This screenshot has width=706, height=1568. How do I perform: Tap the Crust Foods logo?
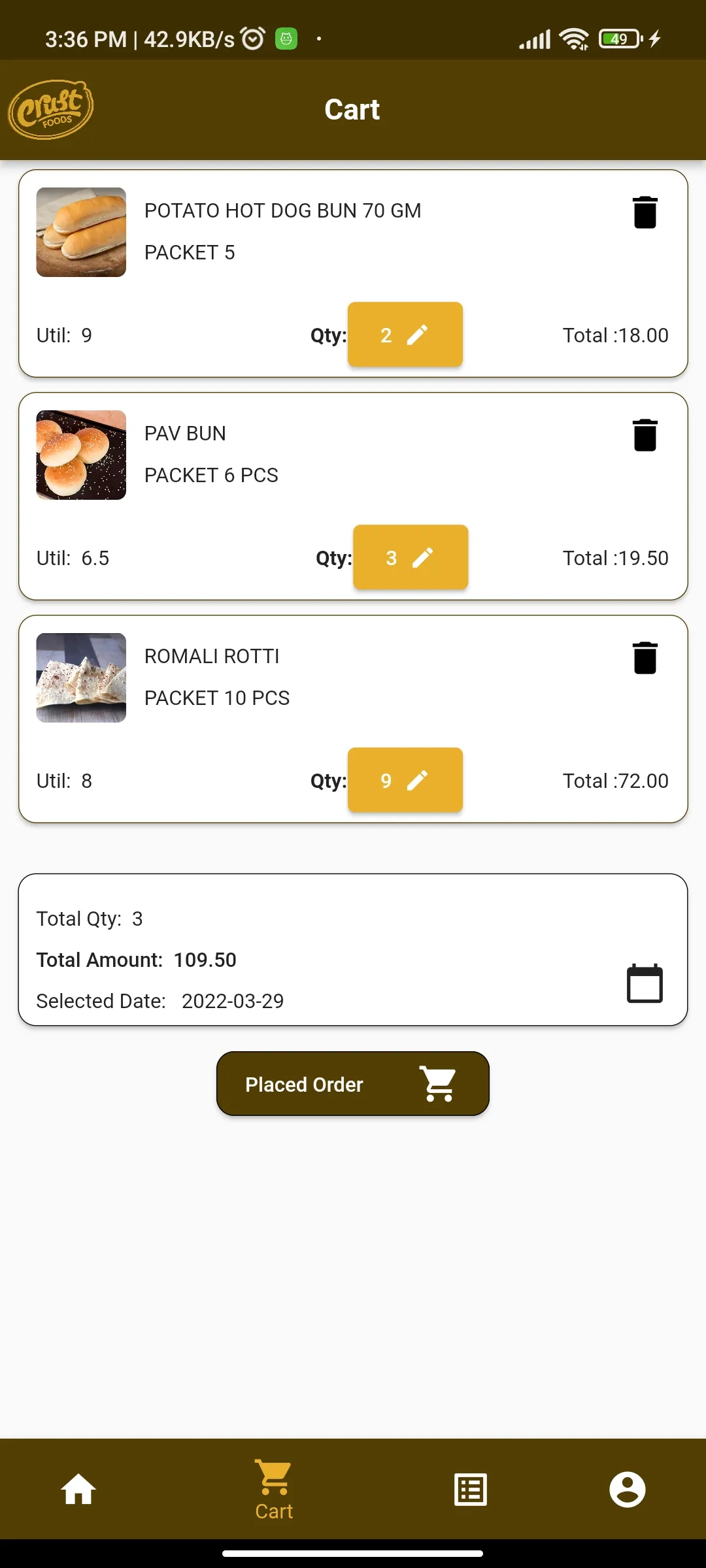(x=51, y=110)
